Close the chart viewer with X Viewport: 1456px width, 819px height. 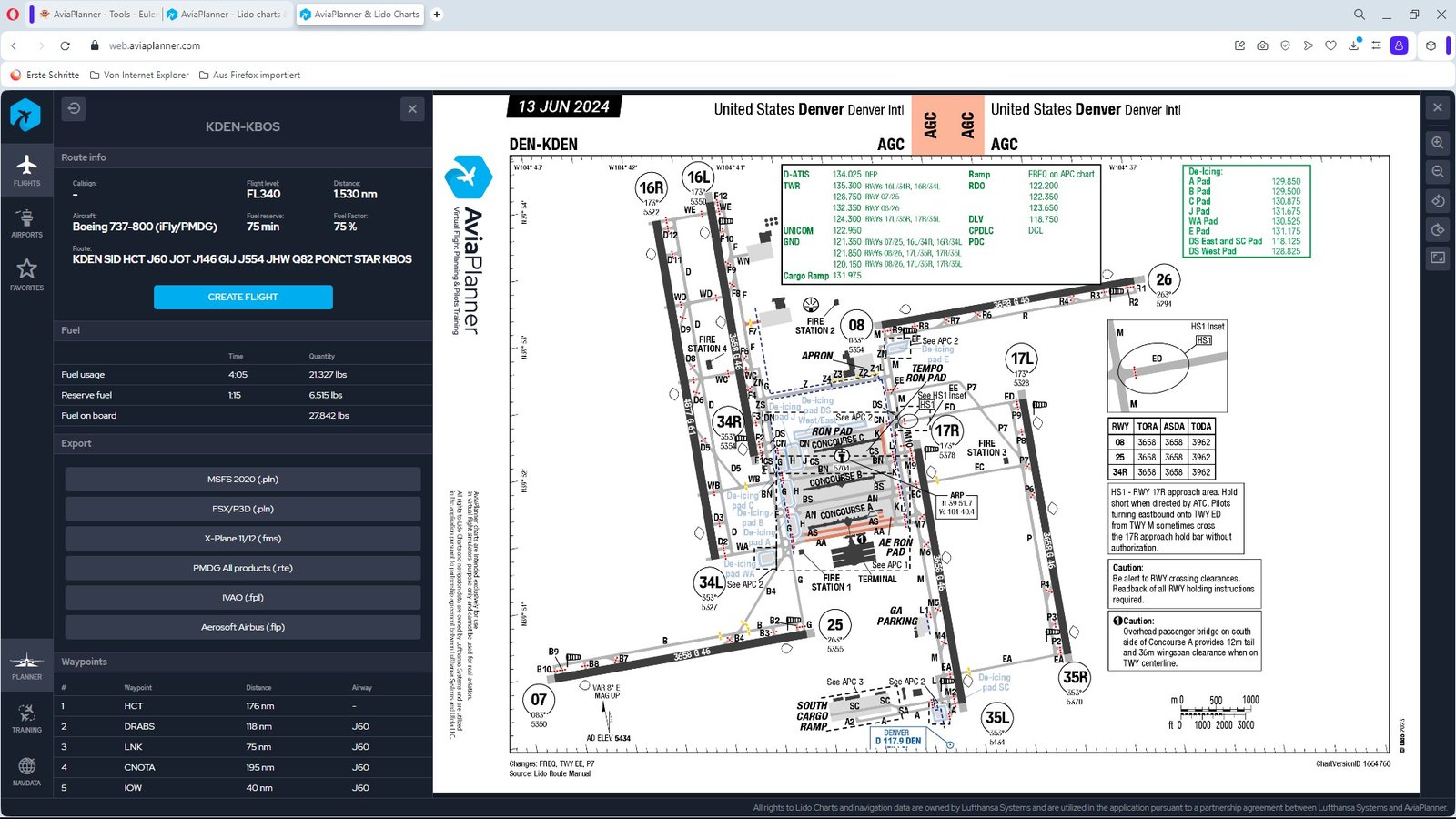1438,107
